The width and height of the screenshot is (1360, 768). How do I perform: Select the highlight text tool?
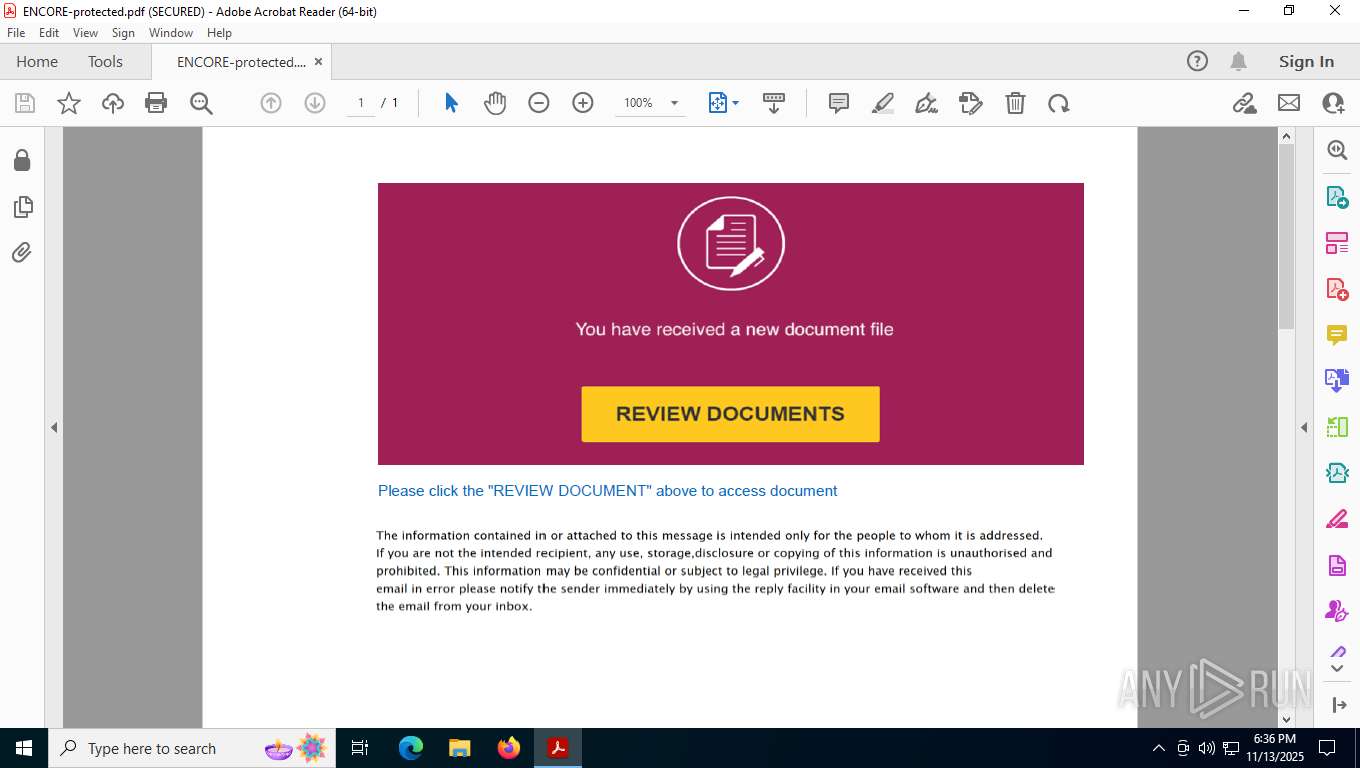point(883,103)
